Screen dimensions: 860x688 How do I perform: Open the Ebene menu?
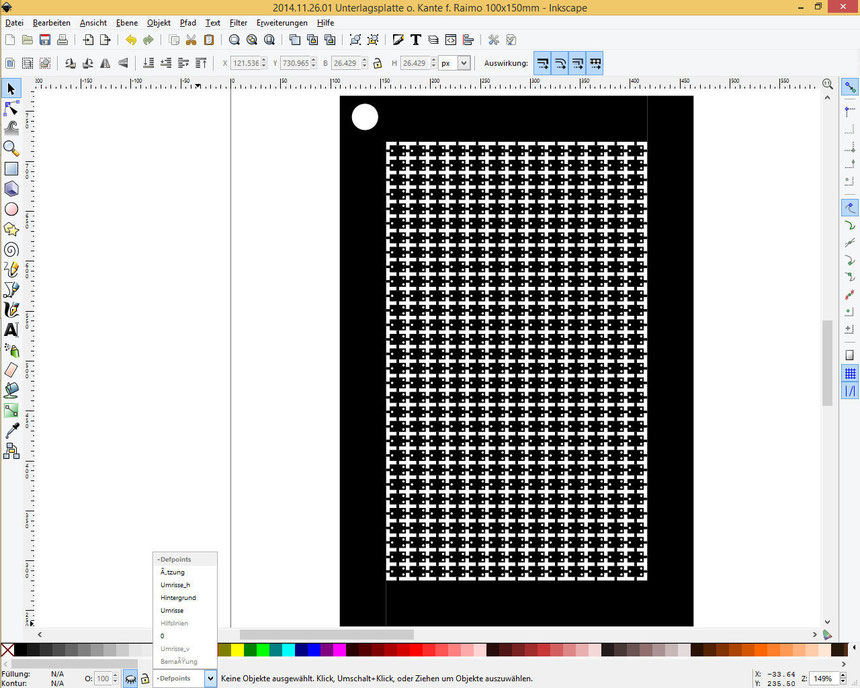[127, 22]
